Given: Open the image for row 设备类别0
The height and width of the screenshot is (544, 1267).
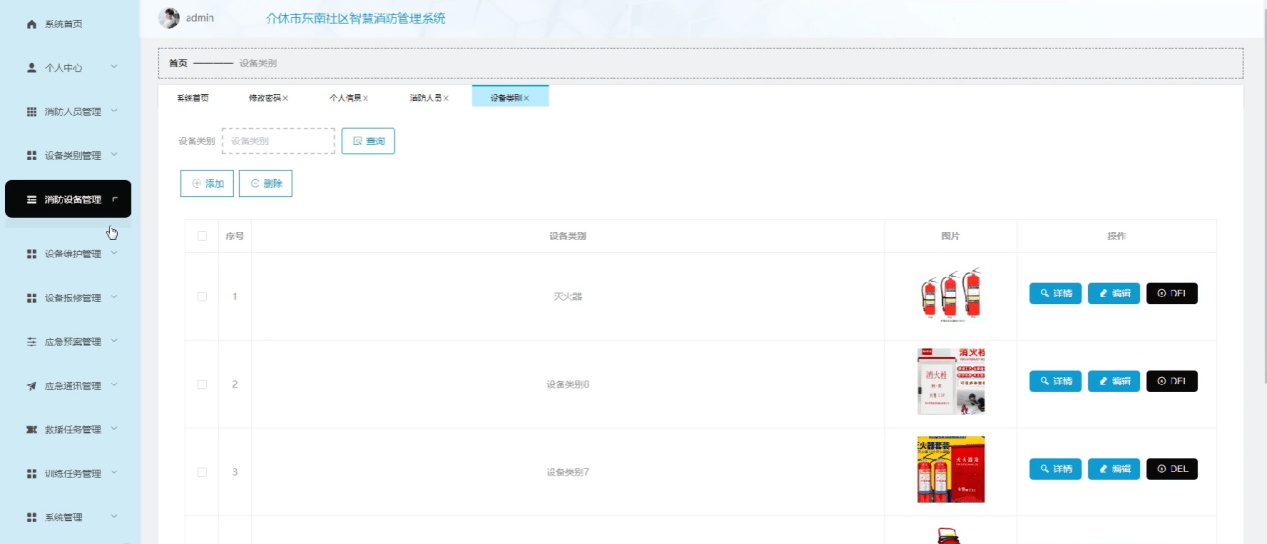Looking at the screenshot, I should pos(951,381).
